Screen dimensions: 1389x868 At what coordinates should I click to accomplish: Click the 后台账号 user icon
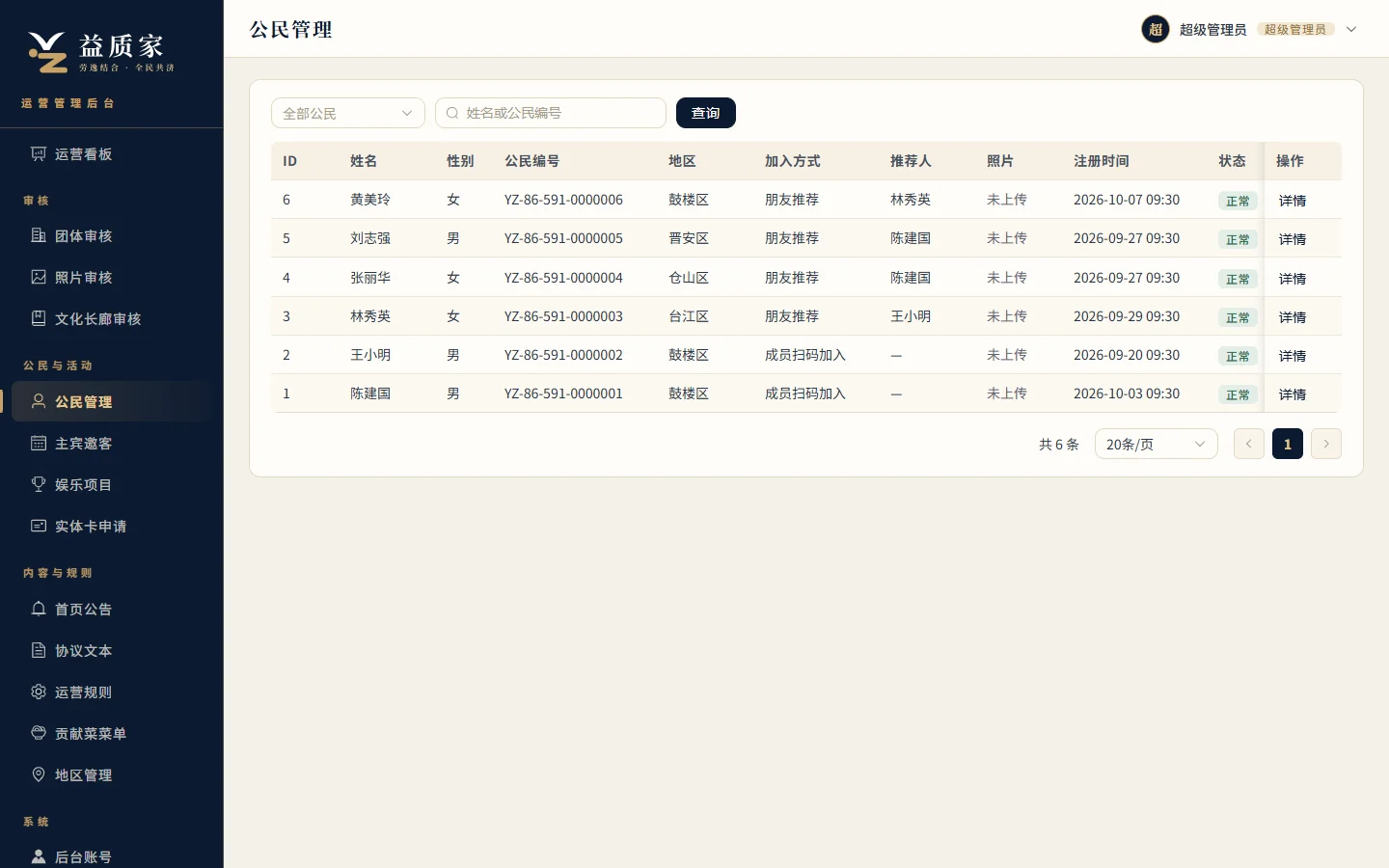tap(39, 857)
